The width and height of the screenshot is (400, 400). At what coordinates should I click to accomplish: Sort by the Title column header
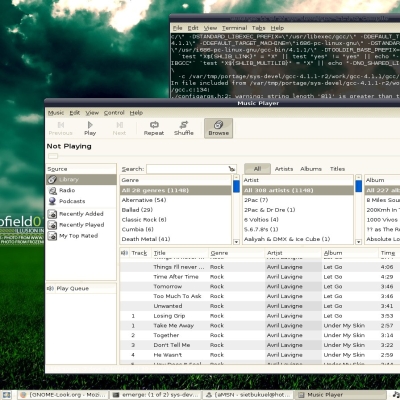coord(180,253)
